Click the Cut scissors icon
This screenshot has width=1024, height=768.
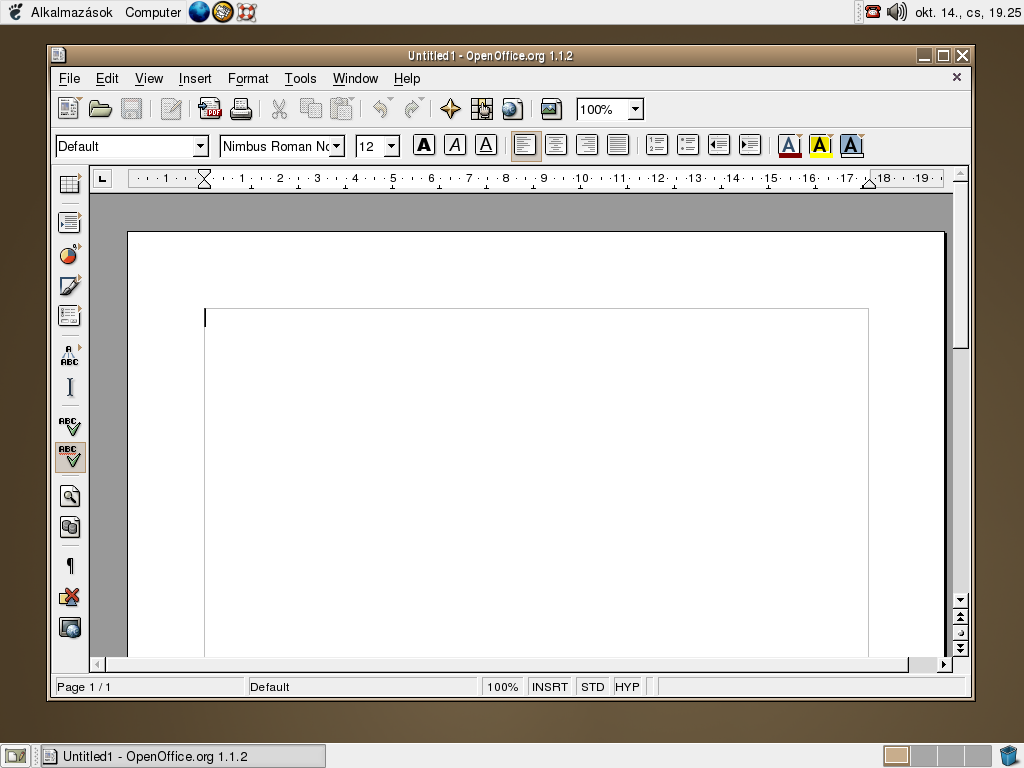point(279,108)
